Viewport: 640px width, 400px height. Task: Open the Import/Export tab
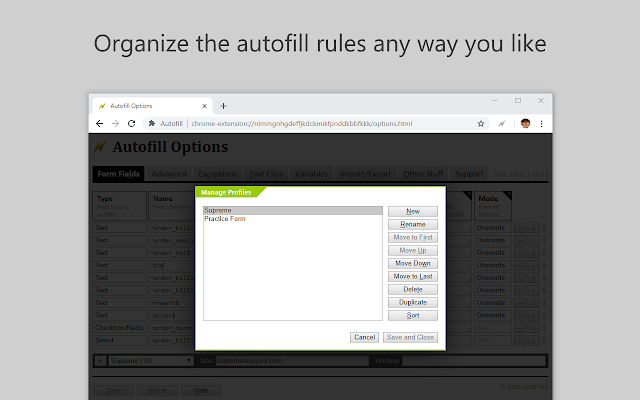[366, 174]
